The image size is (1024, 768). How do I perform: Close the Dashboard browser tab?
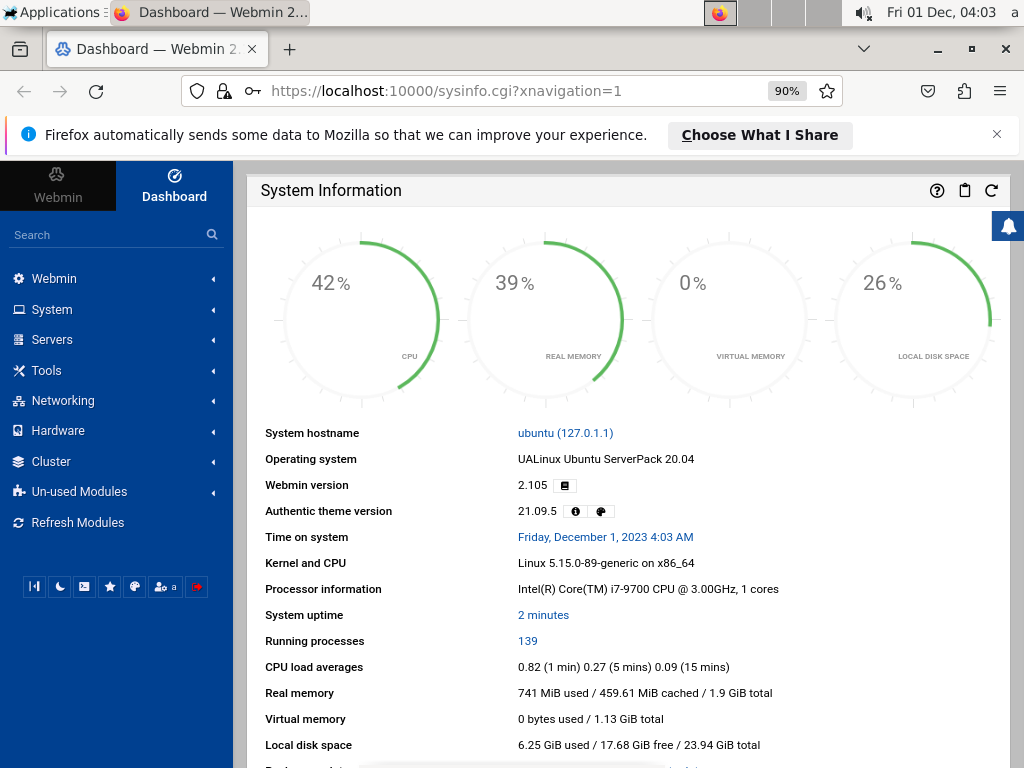(x=252, y=50)
